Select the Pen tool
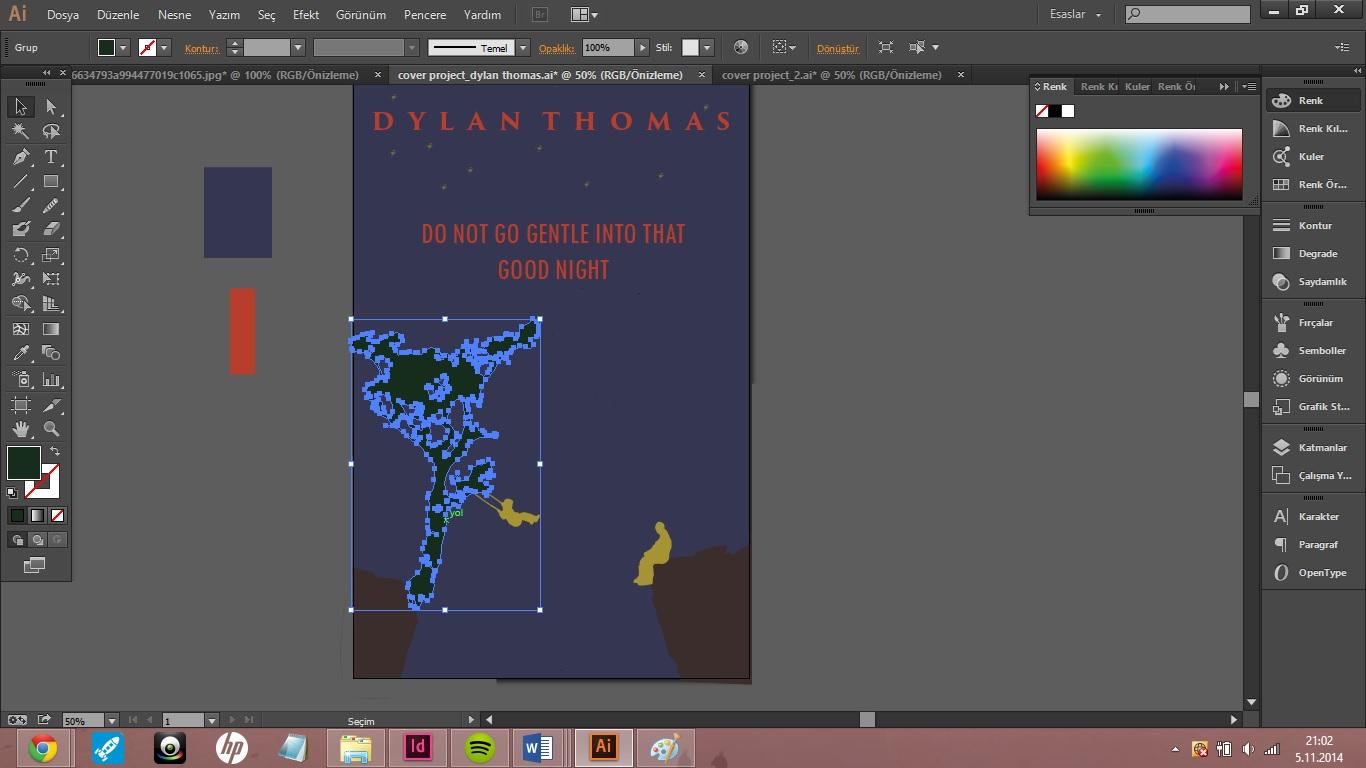This screenshot has height=768, width=1366. [x=21, y=157]
